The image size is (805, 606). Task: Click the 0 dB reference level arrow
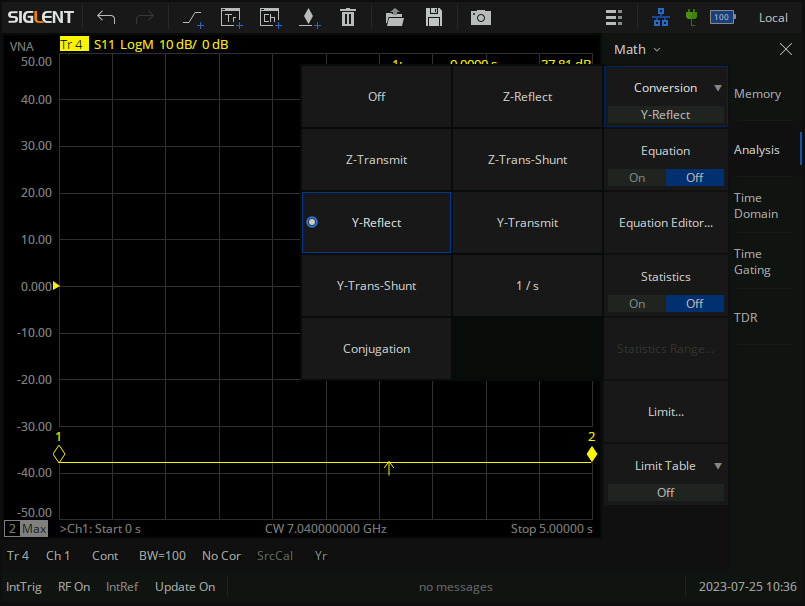[56, 286]
